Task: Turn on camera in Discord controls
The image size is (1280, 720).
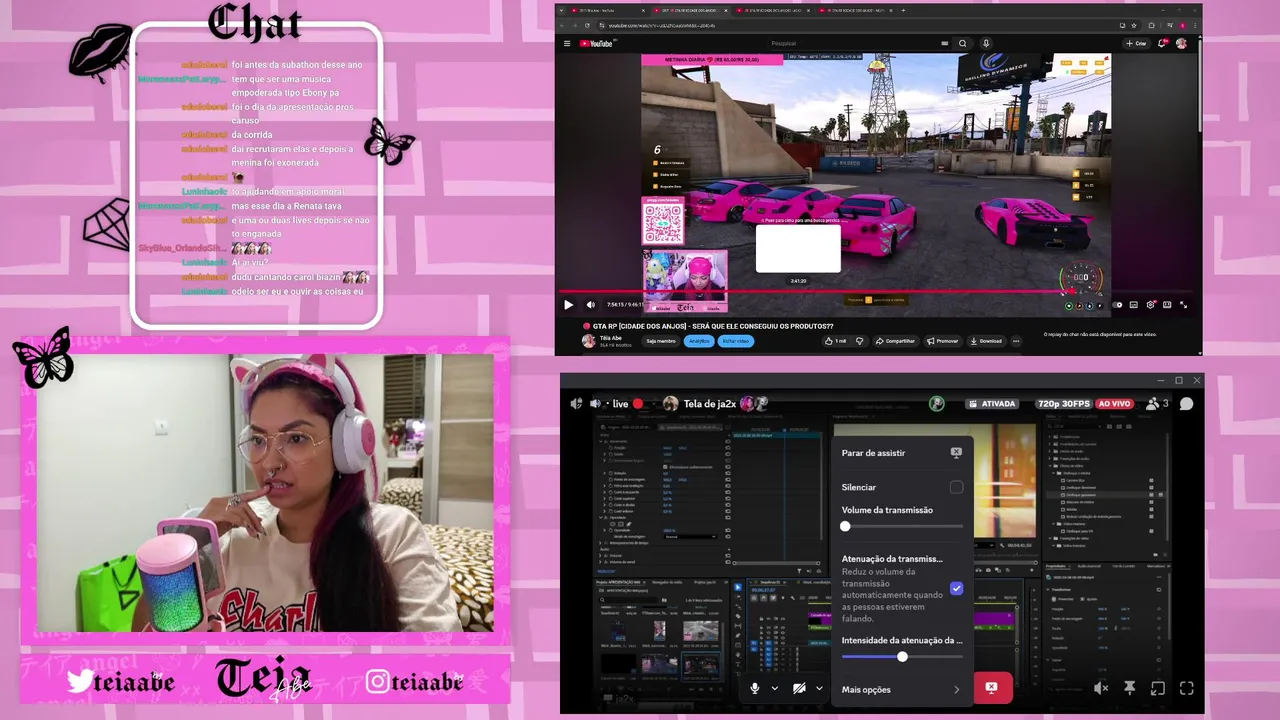Action: click(x=799, y=688)
